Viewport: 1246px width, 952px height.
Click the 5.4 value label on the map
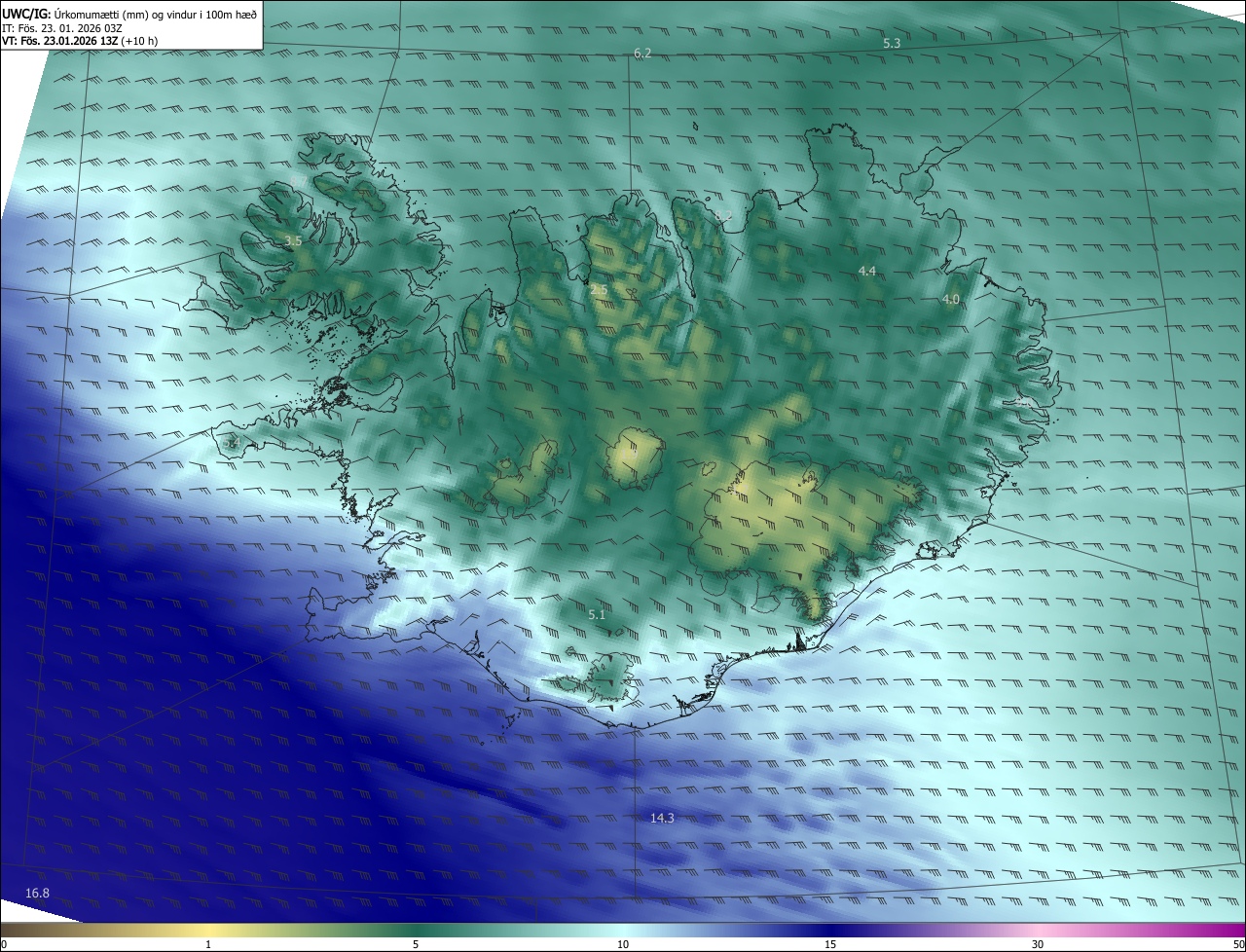(230, 443)
